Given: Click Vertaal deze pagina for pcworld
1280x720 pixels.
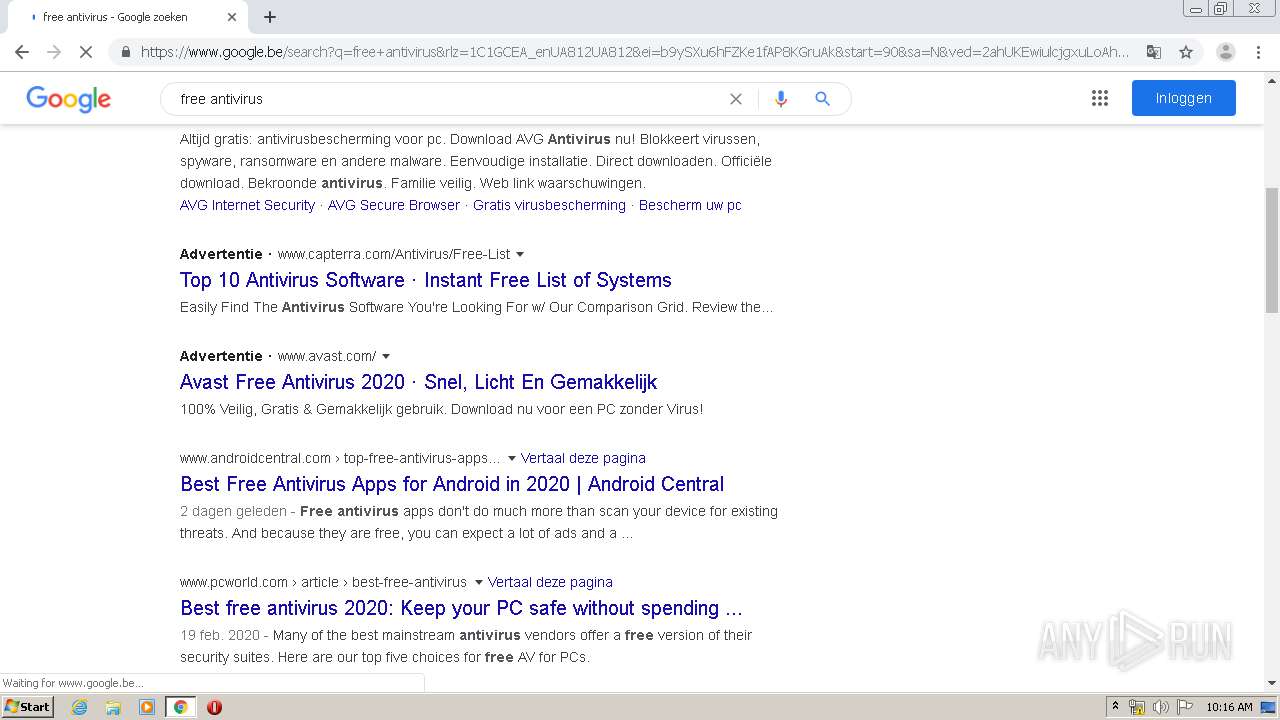Looking at the screenshot, I should (550, 582).
